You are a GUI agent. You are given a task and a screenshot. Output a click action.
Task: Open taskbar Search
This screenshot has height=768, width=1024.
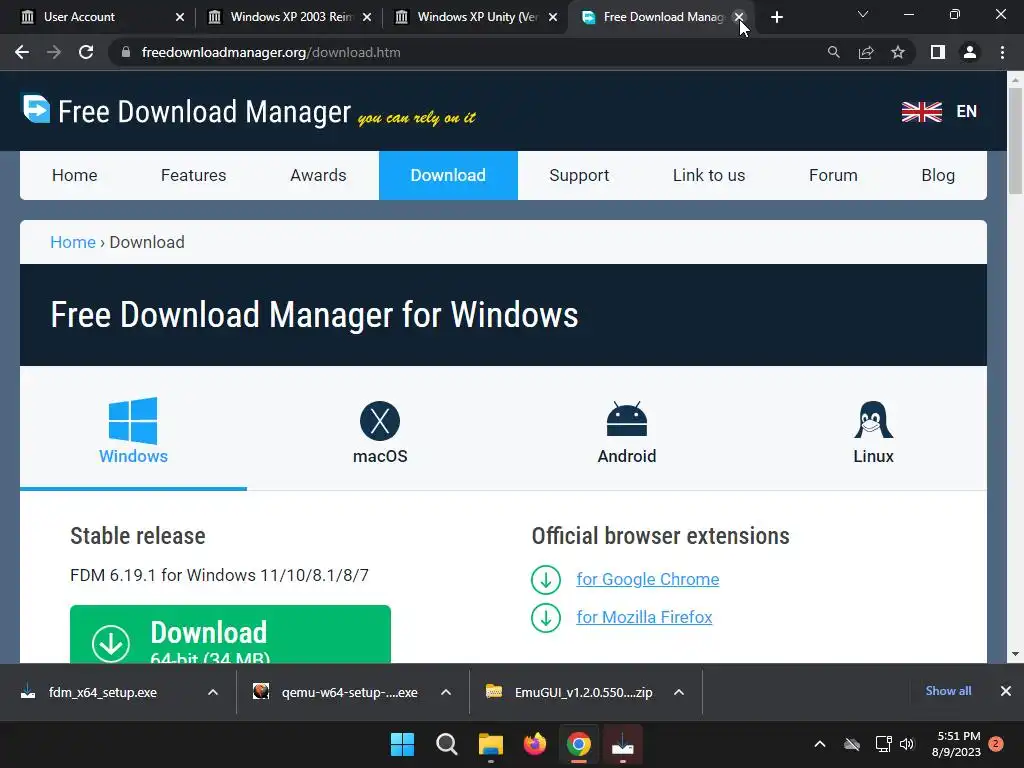point(447,744)
